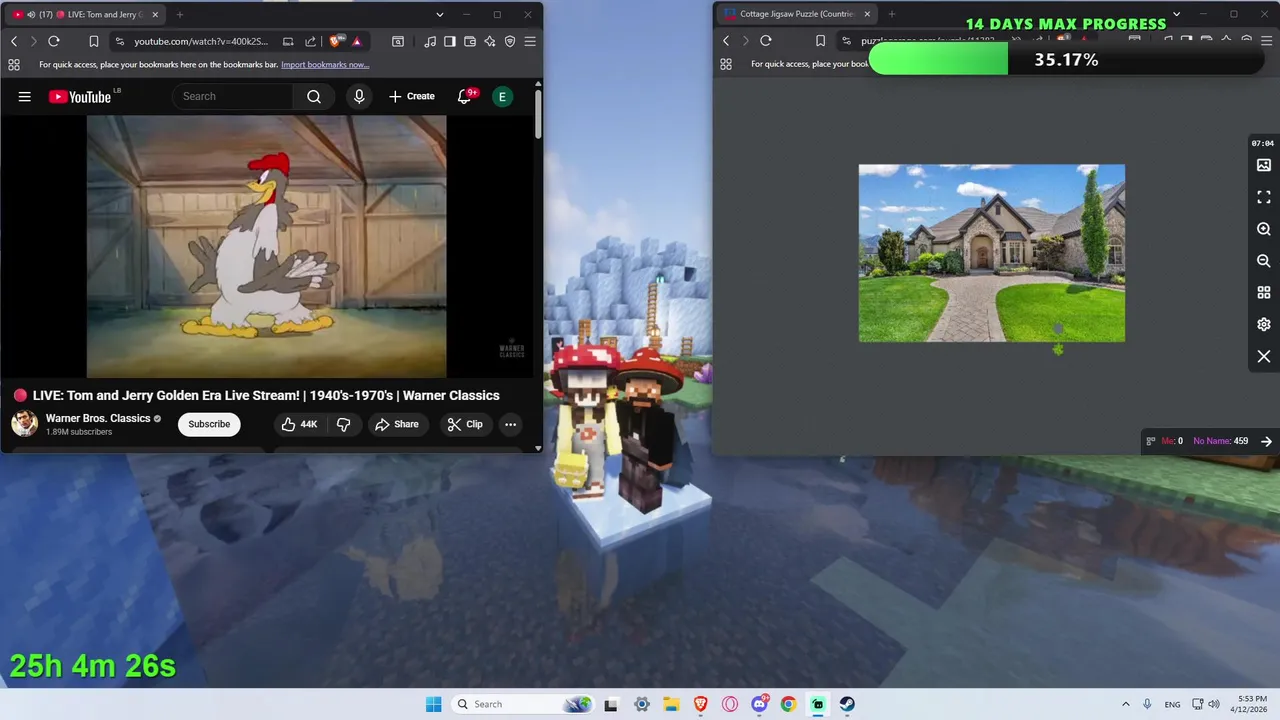Open the YouTube account avatar E
This screenshot has width=1280, height=720.
(502, 96)
